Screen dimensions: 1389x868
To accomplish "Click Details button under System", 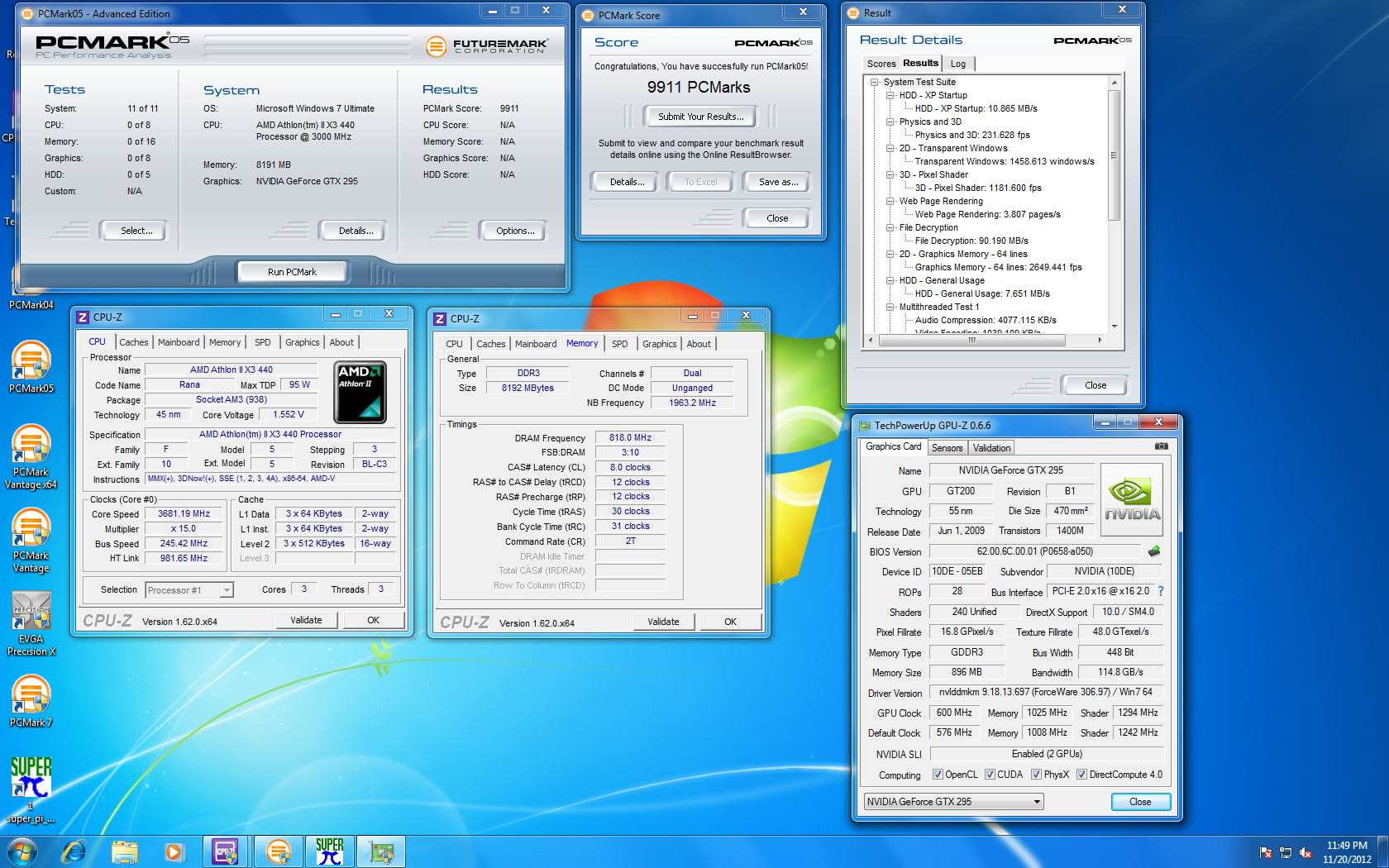I will (353, 231).
